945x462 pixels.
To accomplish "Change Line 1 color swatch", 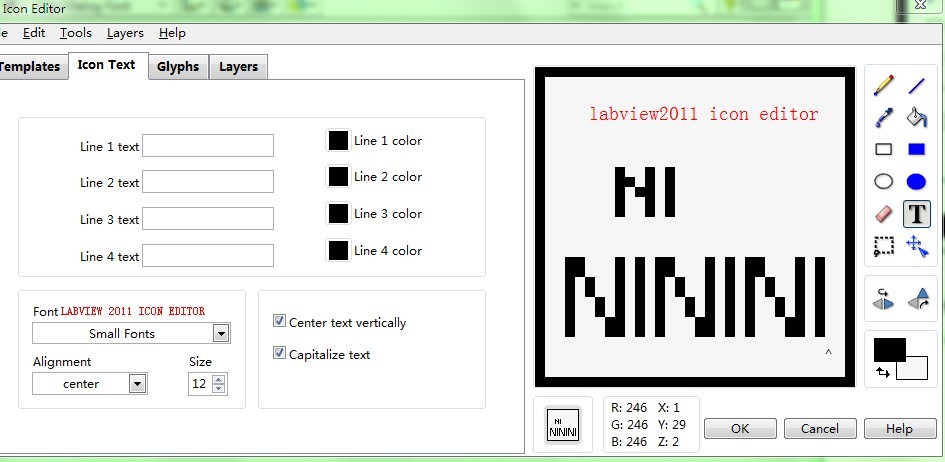I will point(338,140).
